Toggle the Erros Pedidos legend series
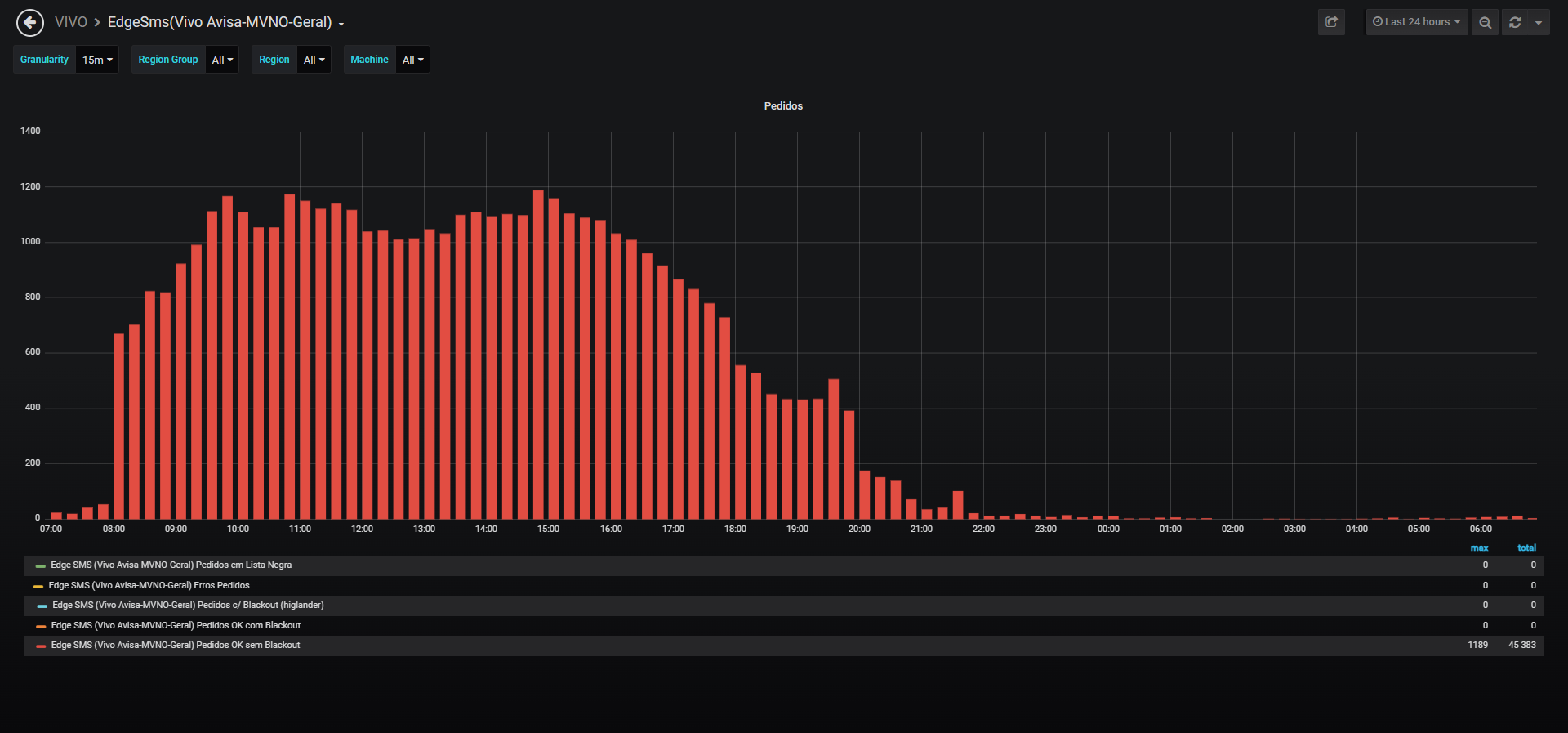The width and height of the screenshot is (1568, 733). pos(149,585)
